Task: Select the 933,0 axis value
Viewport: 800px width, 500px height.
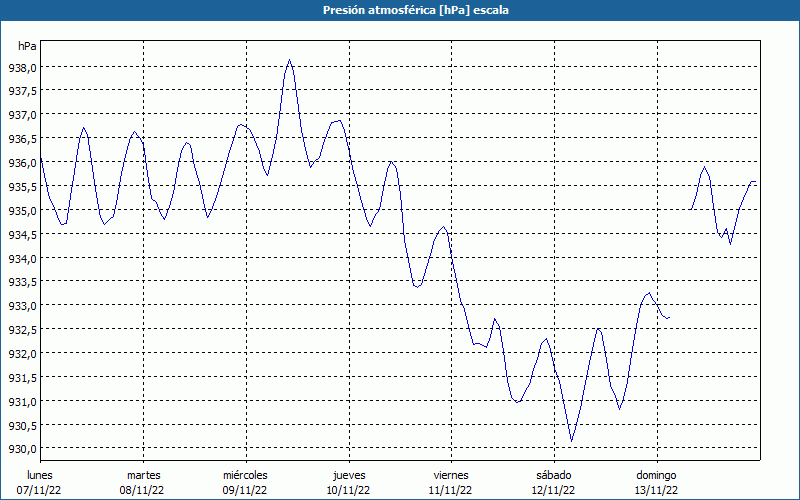Action: click(22, 306)
